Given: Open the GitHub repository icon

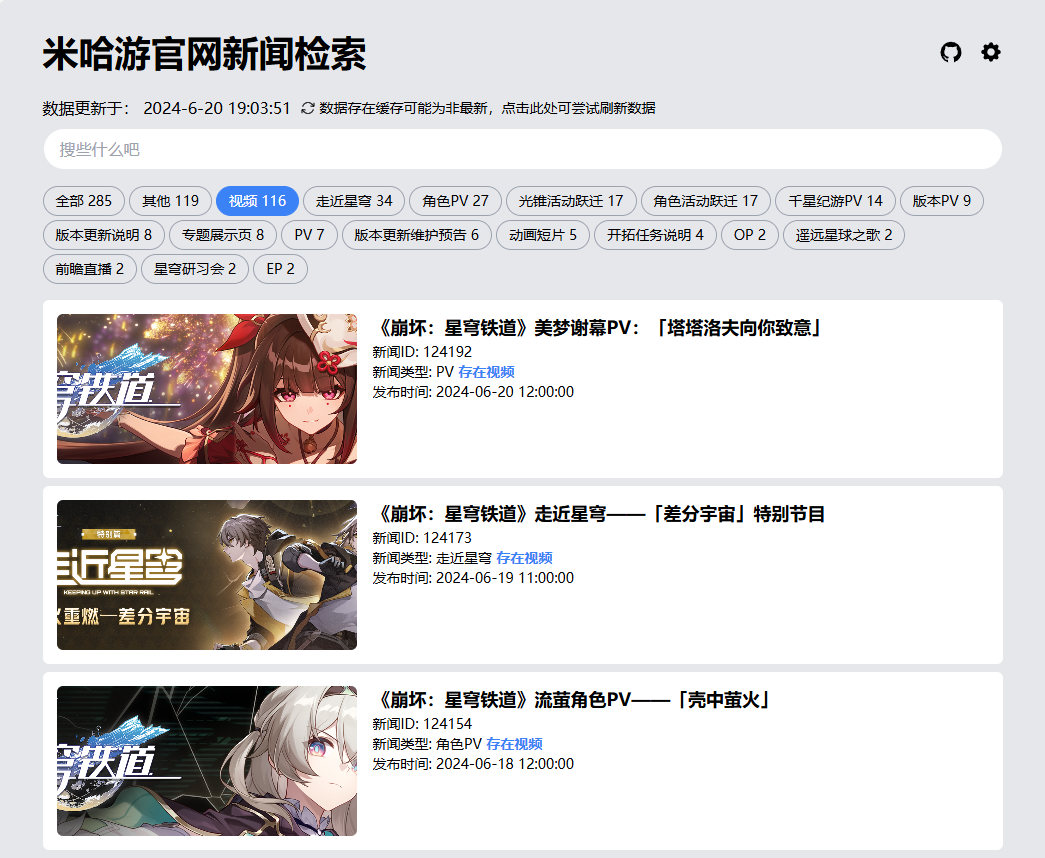Looking at the screenshot, I should (x=951, y=52).
